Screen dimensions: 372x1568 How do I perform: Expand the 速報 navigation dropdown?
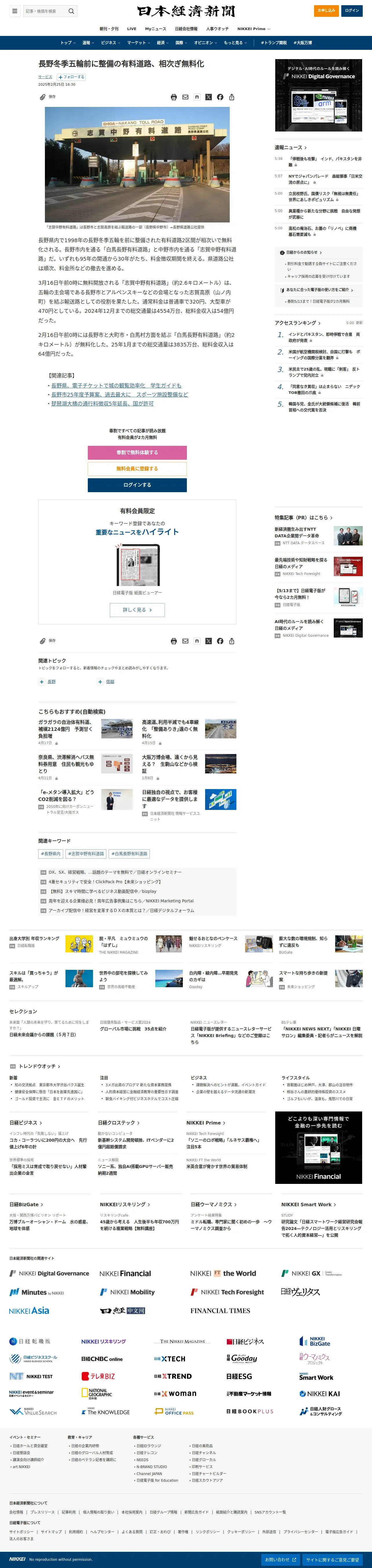[x=88, y=43]
